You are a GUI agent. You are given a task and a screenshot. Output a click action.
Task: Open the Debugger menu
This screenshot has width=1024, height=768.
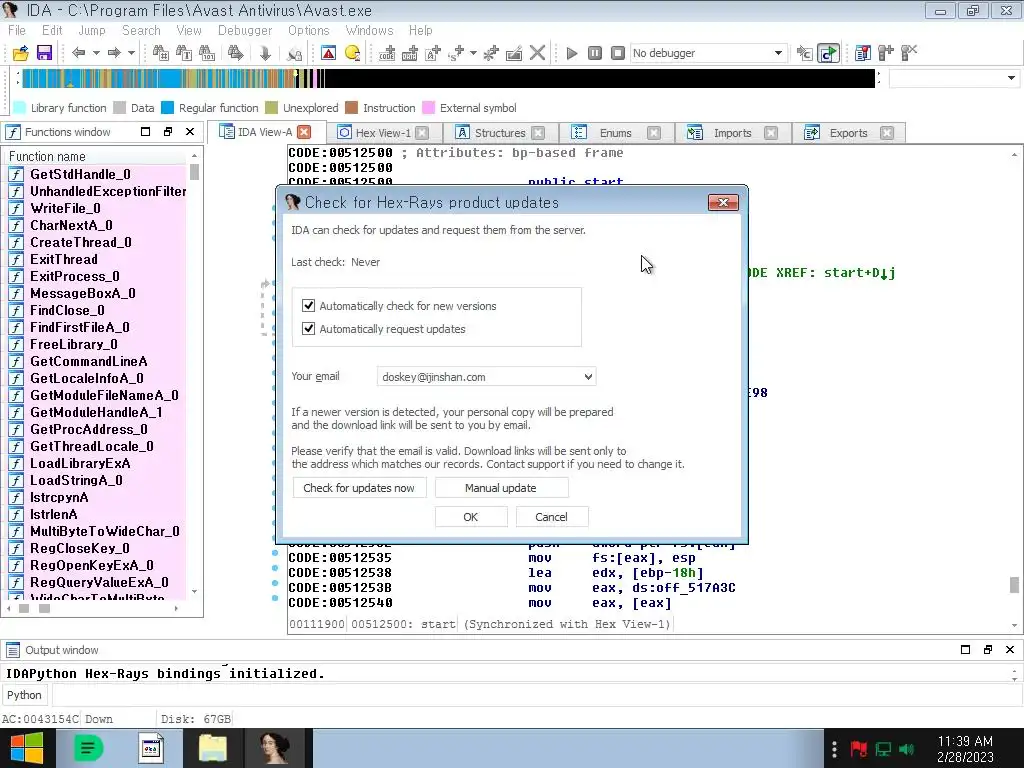pyautogui.click(x=245, y=30)
